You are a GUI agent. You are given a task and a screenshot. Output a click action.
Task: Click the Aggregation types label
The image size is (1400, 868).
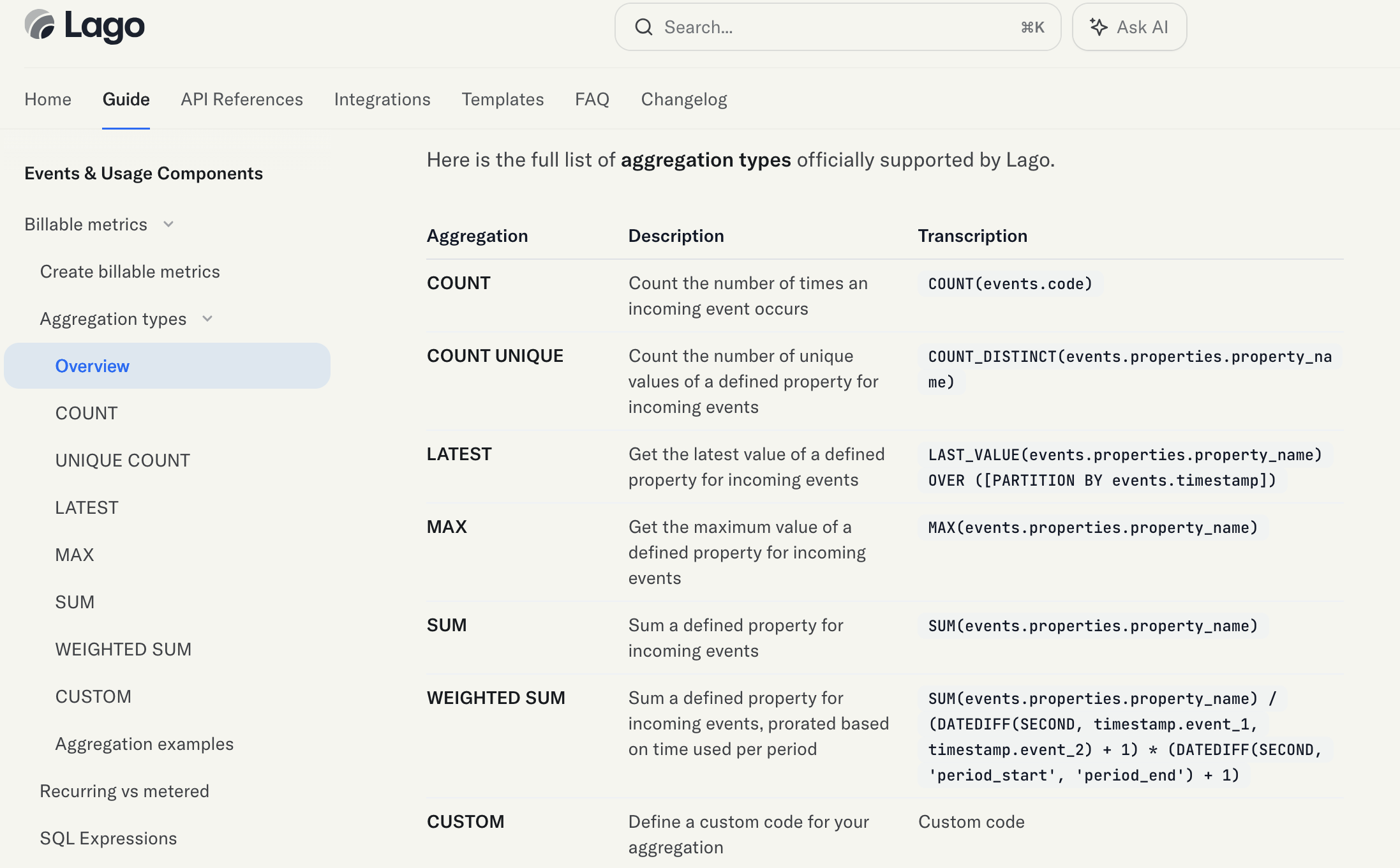point(114,318)
